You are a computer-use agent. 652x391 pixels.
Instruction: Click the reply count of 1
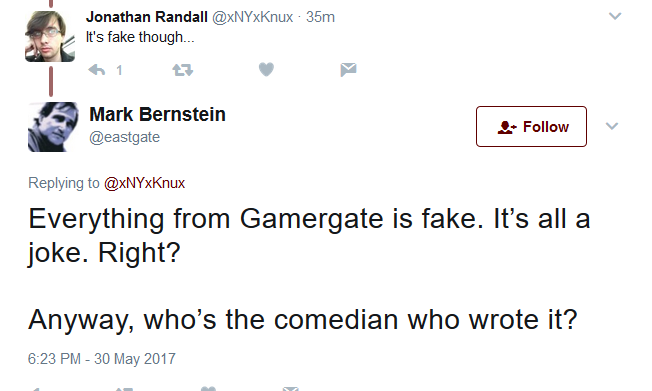click(x=119, y=70)
